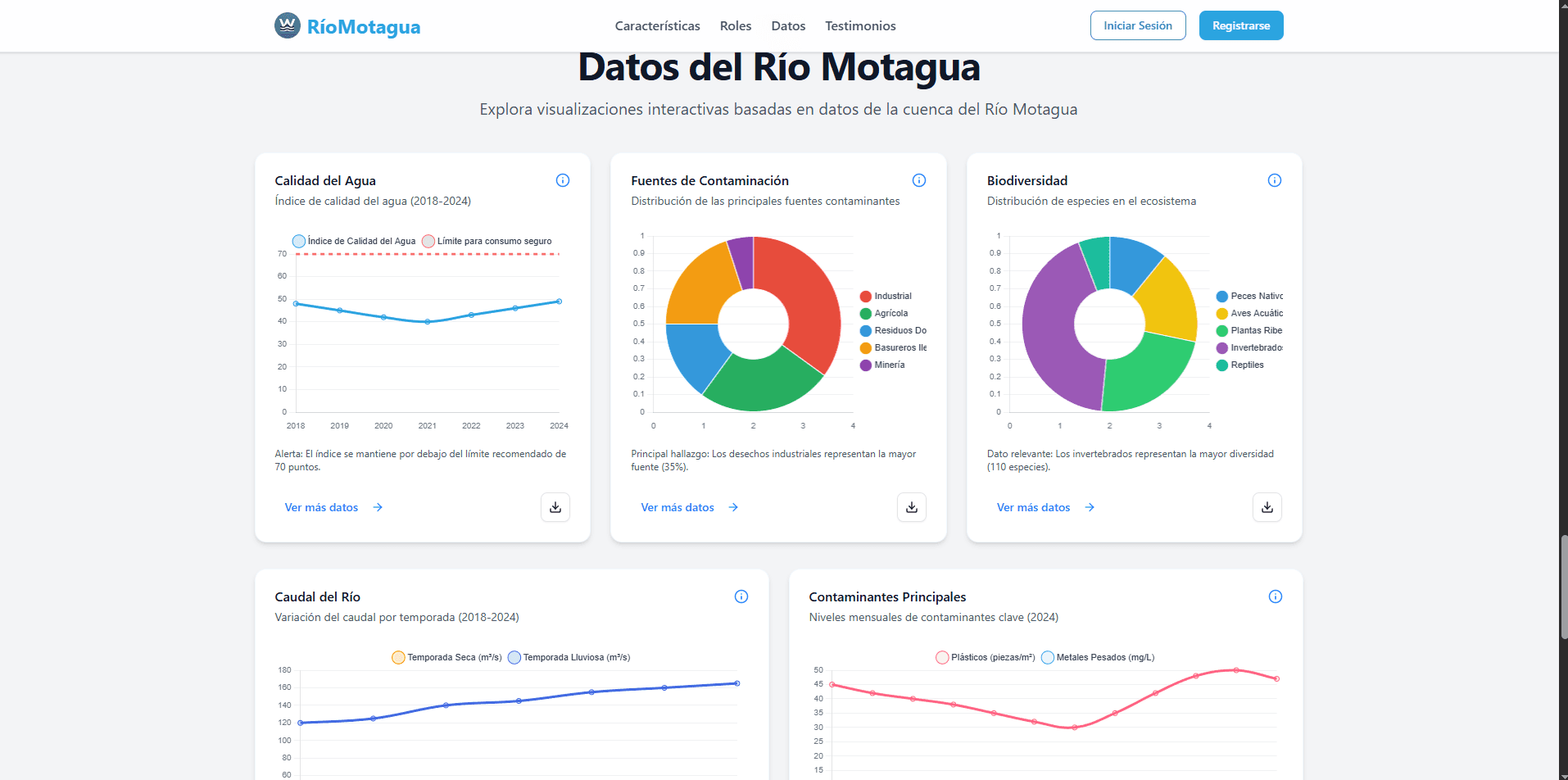Open info icon on Fuentes de Contaminación card
1568x780 pixels.
click(919, 180)
